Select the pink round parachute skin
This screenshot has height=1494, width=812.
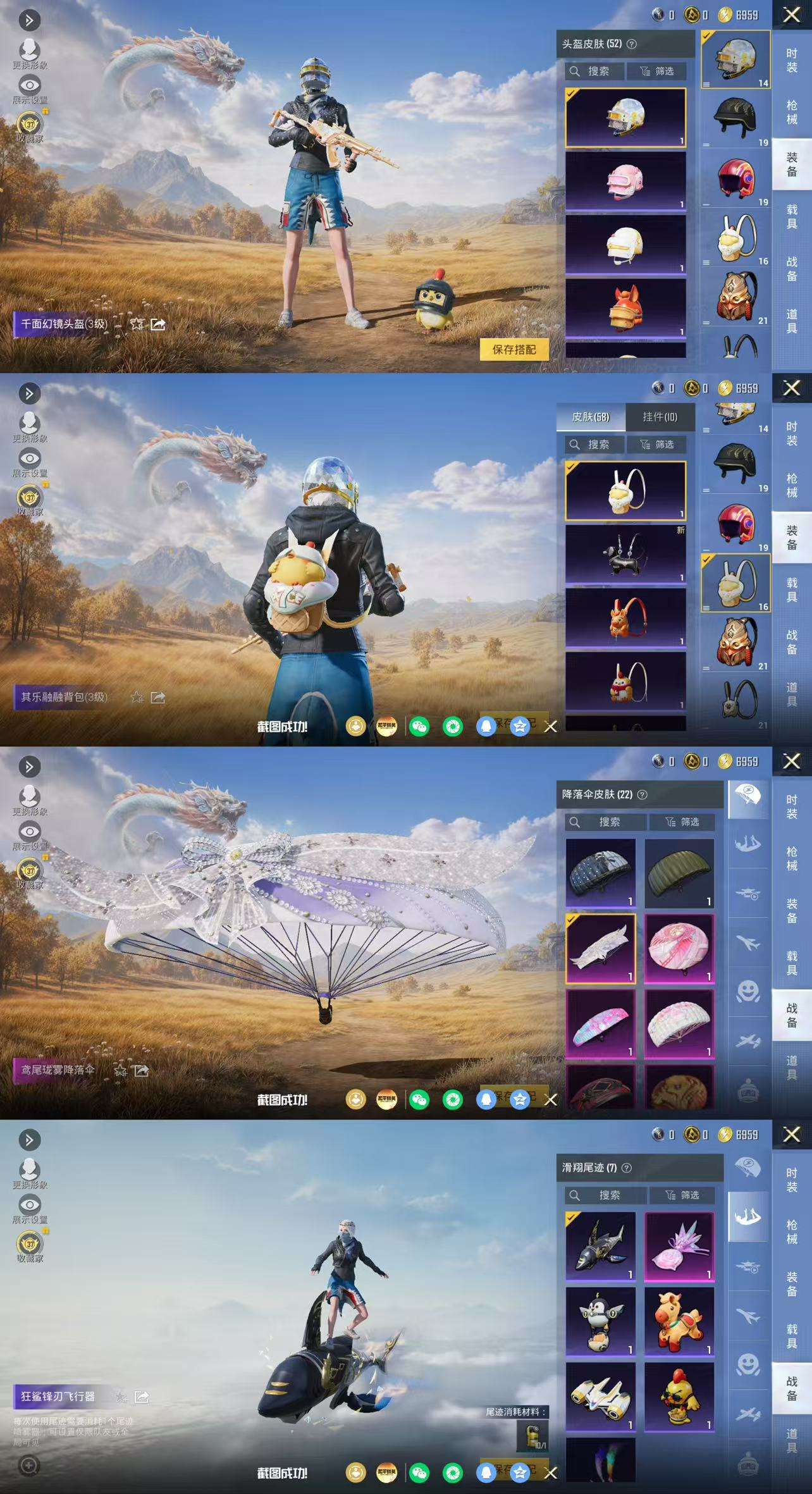(679, 948)
